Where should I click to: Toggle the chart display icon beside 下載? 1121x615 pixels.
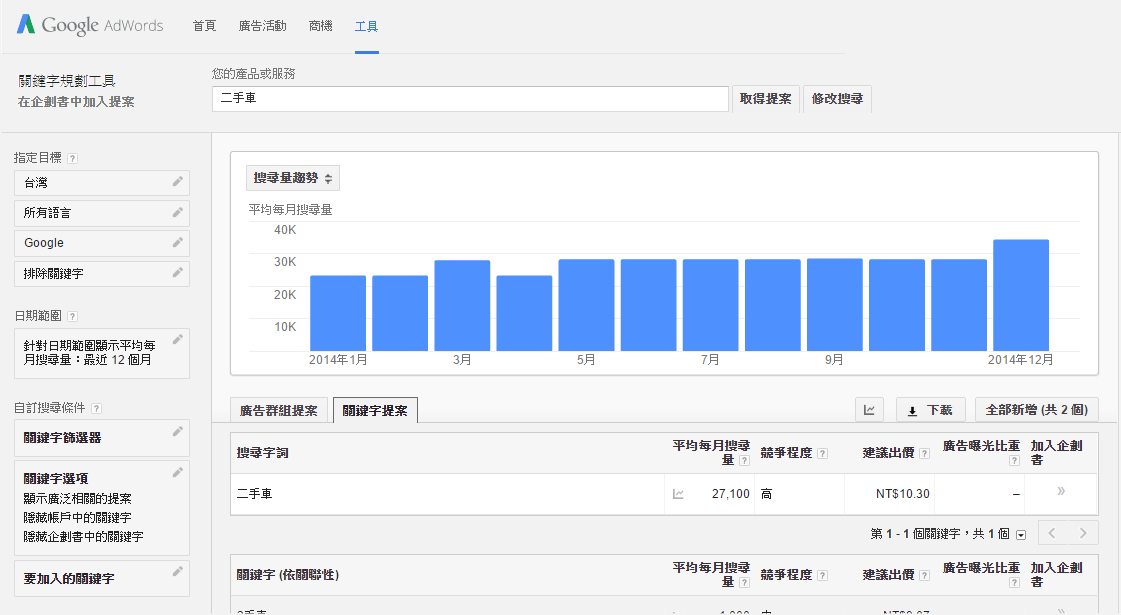869,410
